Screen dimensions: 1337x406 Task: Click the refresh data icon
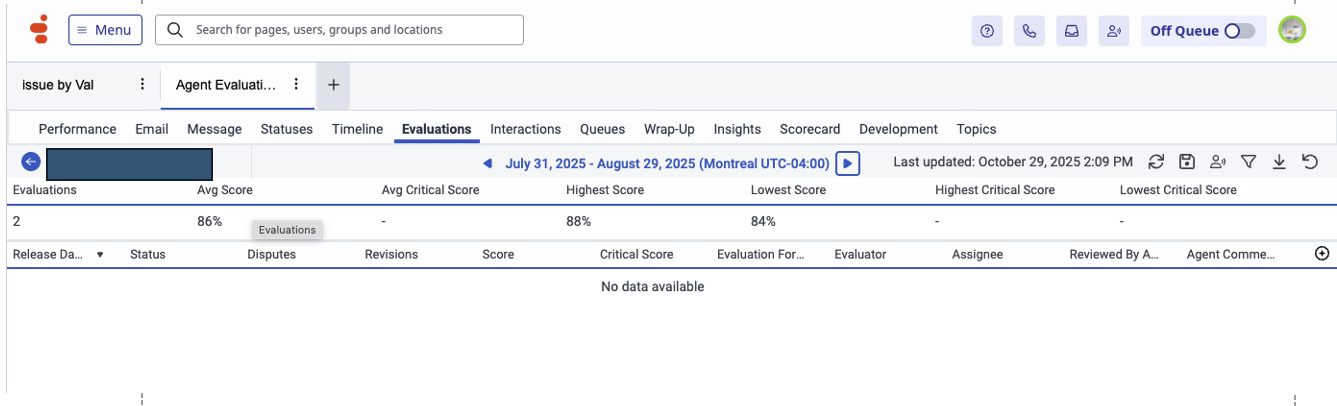pyautogui.click(x=1156, y=162)
